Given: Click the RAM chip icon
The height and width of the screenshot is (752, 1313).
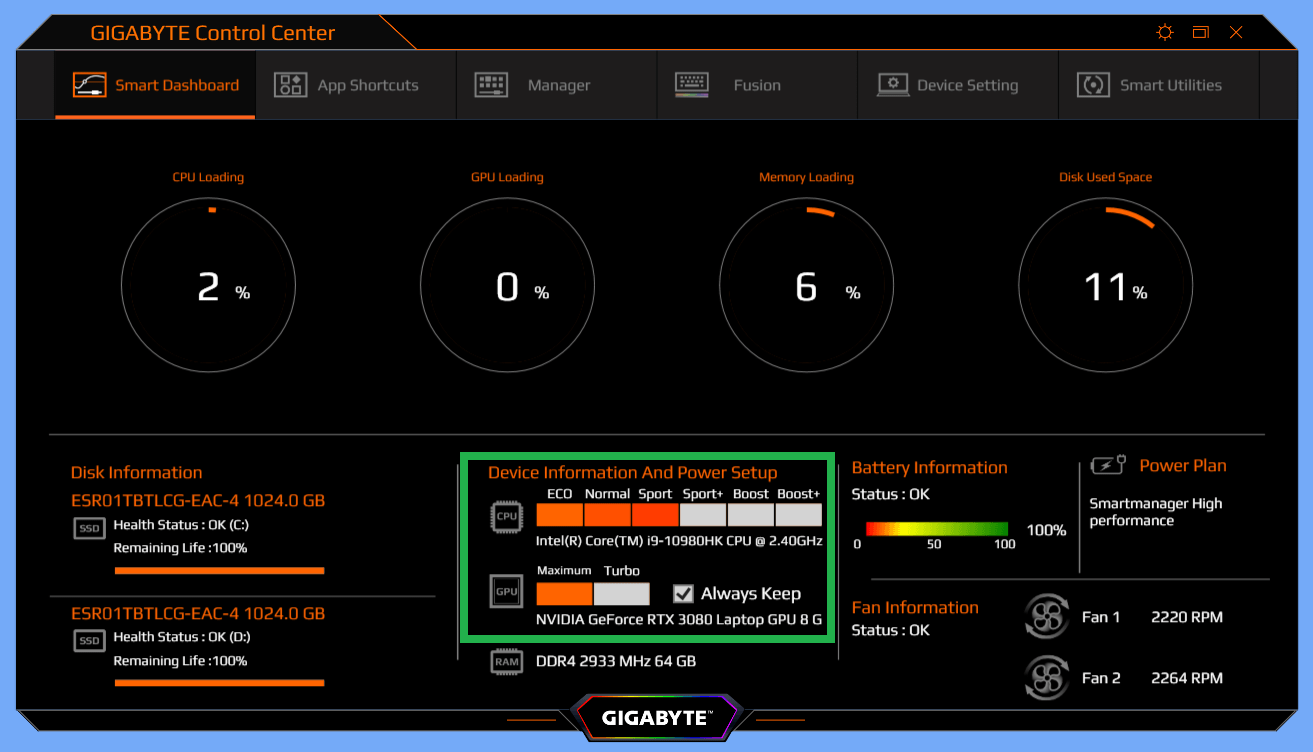Looking at the screenshot, I should tap(506, 661).
